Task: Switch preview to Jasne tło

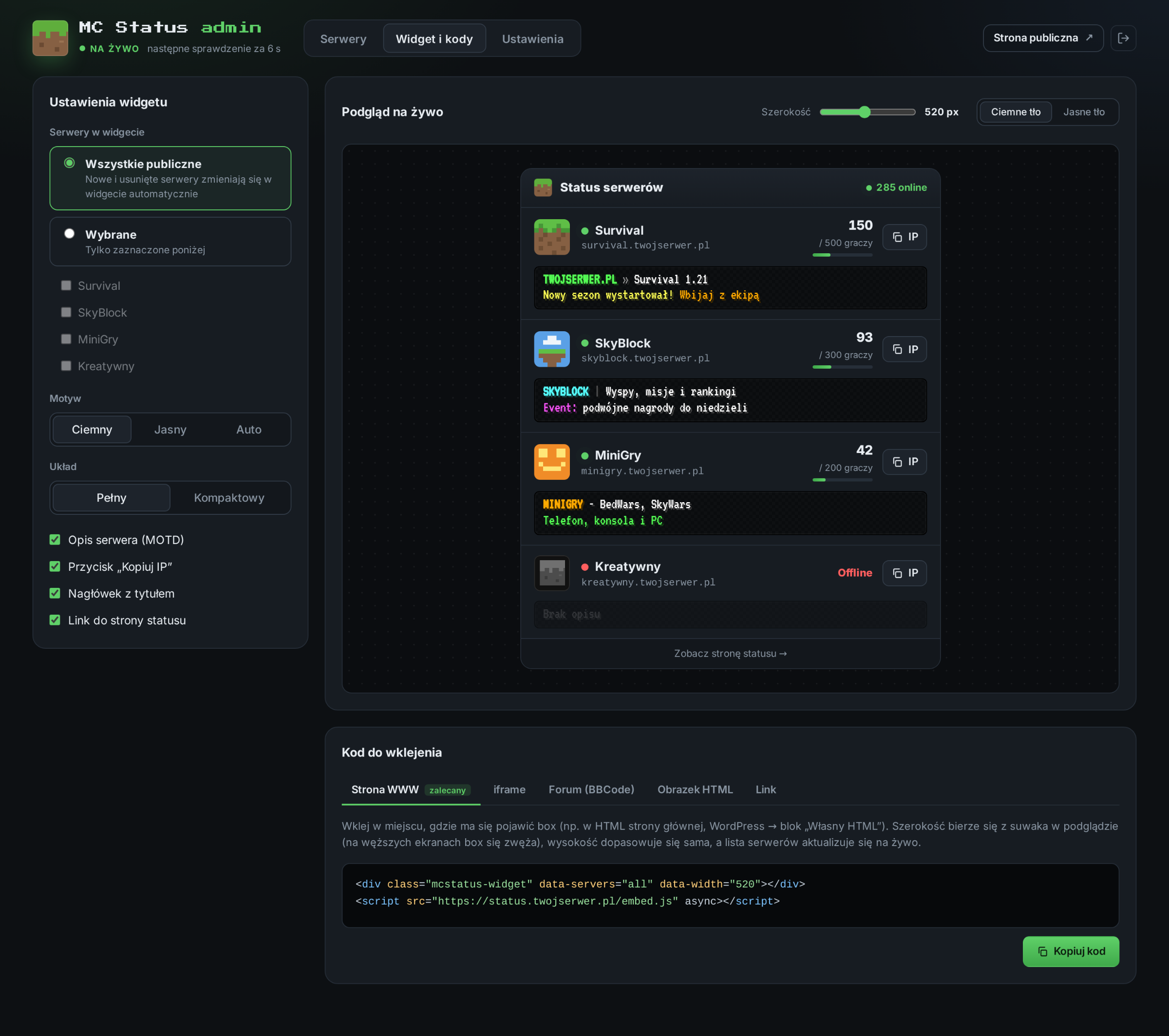Action: [1084, 112]
